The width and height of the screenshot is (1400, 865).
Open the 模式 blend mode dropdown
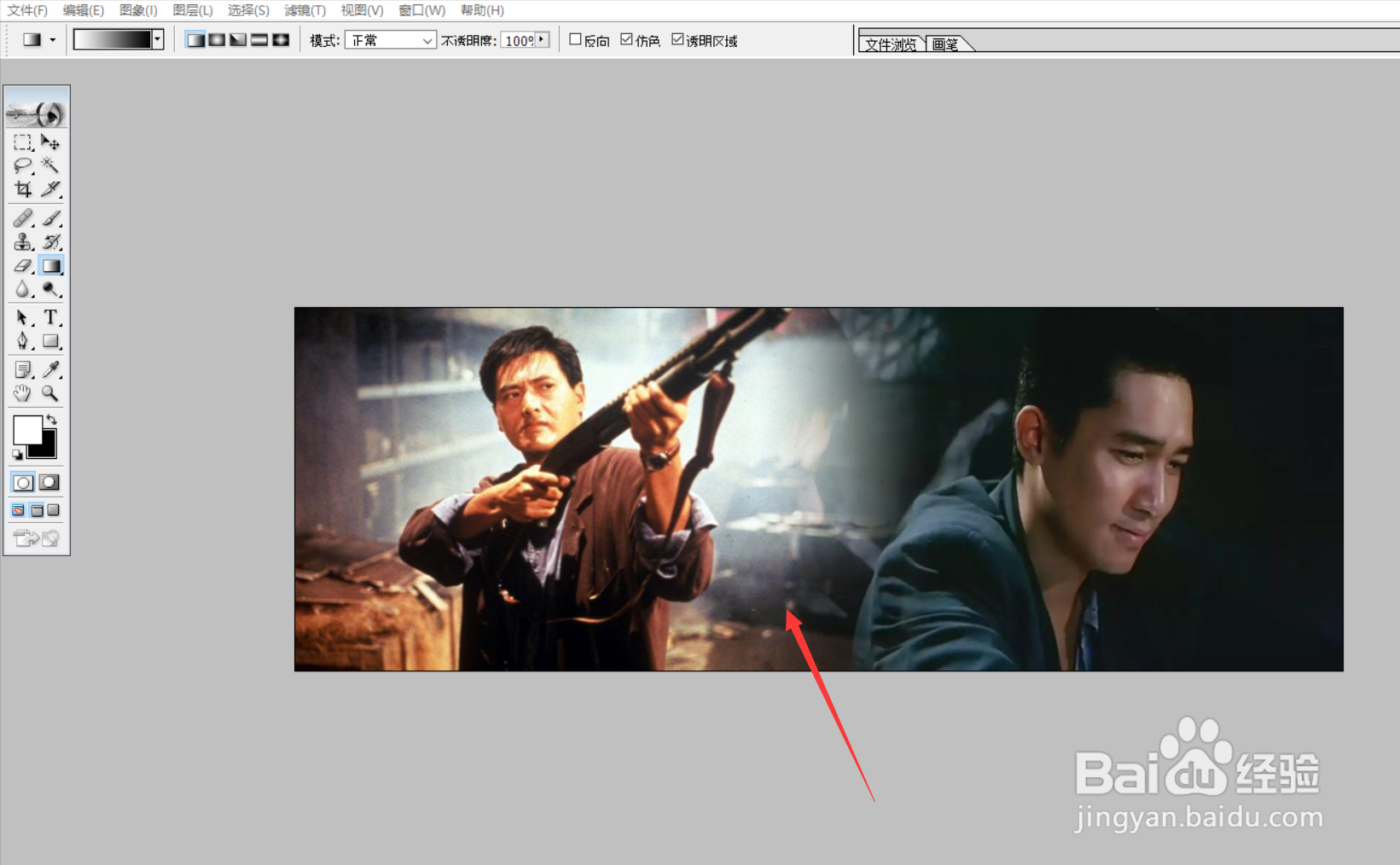391,40
